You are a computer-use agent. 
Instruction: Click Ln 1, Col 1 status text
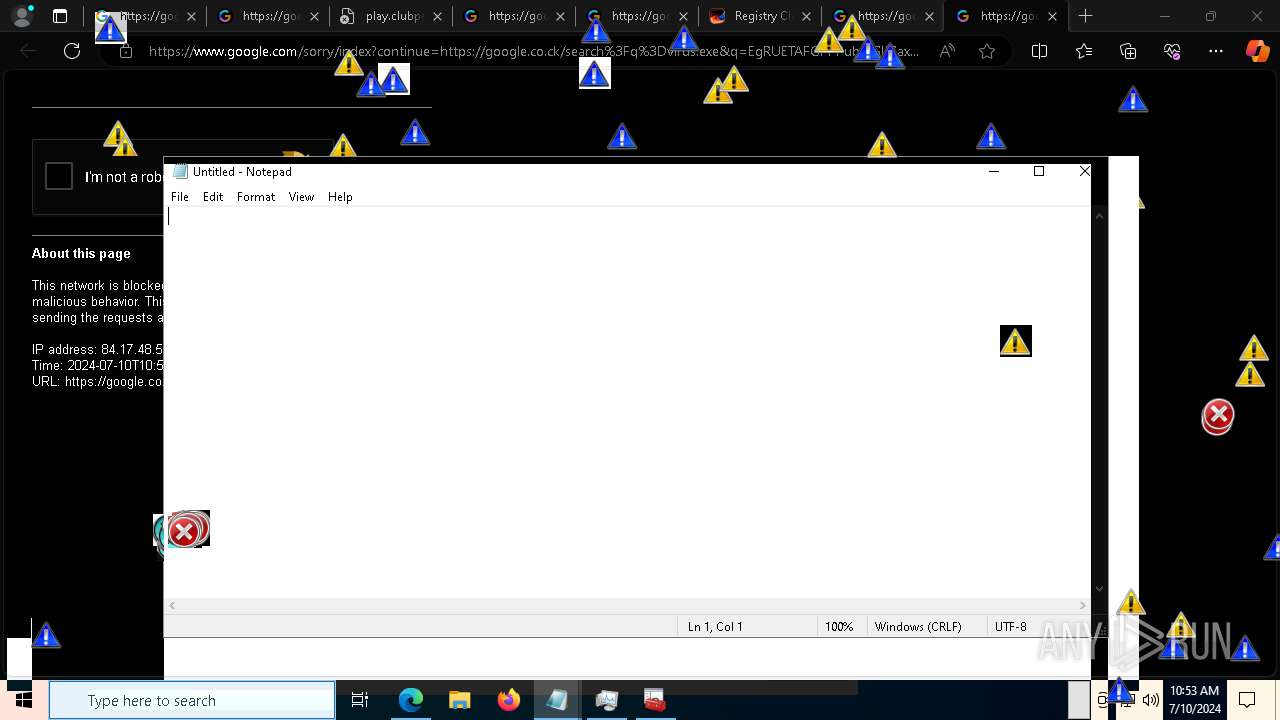(x=715, y=627)
